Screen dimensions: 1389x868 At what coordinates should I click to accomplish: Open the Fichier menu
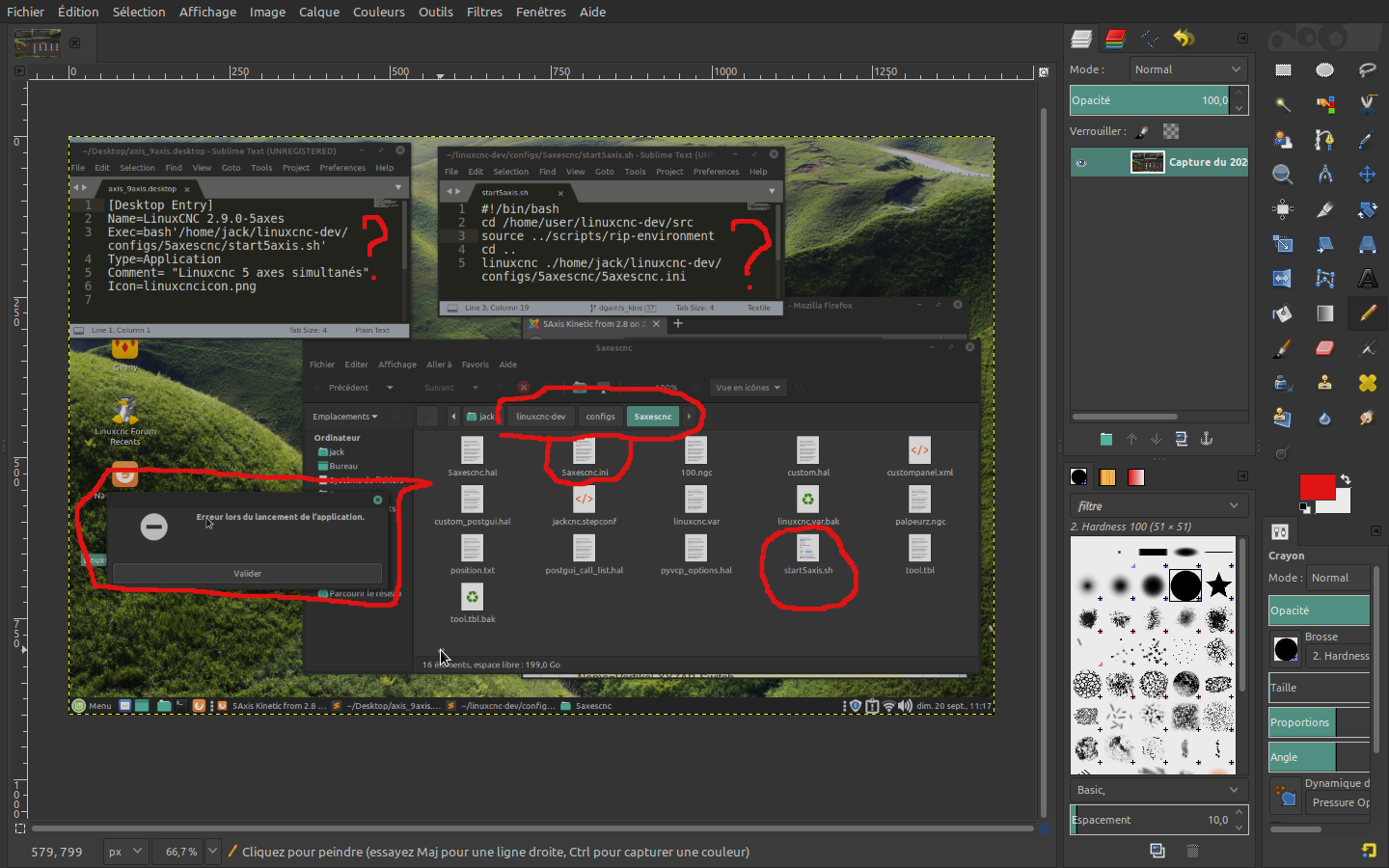pyautogui.click(x=25, y=12)
